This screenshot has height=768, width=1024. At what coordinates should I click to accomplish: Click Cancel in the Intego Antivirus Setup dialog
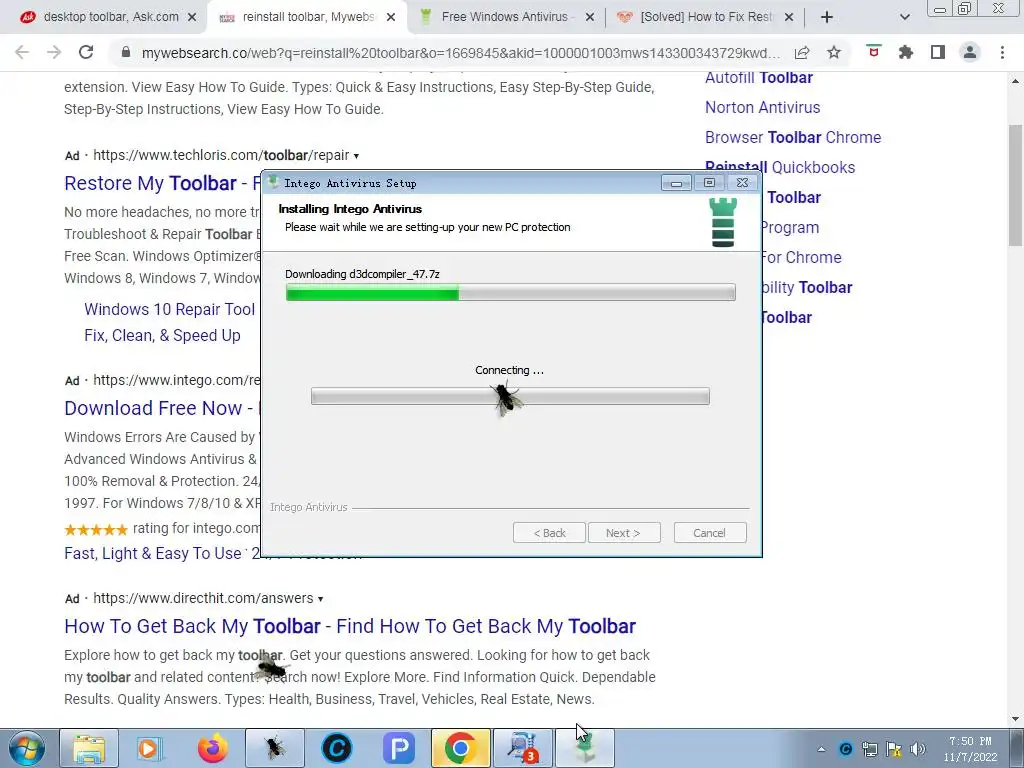pyautogui.click(x=710, y=533)
